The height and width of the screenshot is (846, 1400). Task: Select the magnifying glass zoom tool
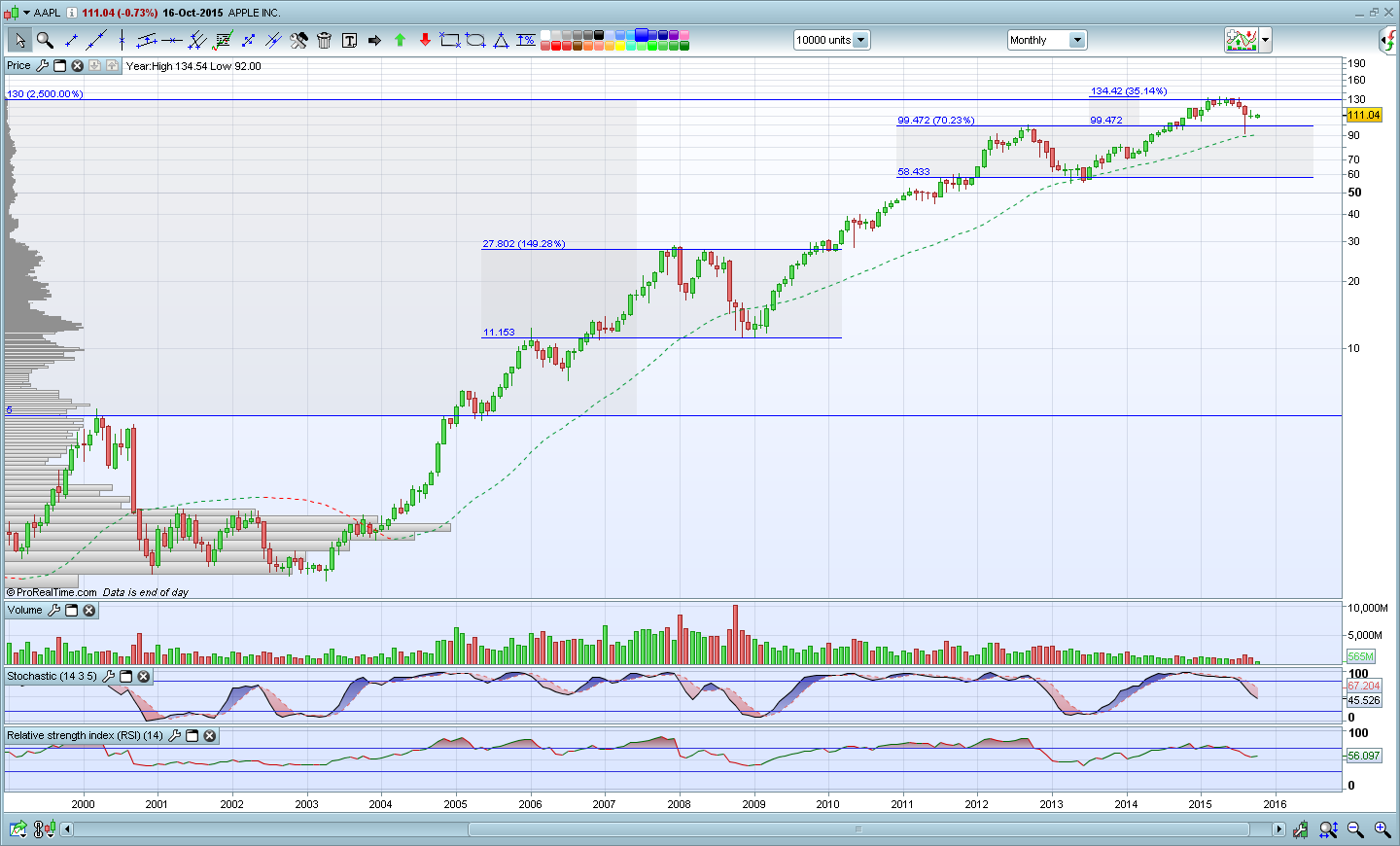[x=45, y=40]
